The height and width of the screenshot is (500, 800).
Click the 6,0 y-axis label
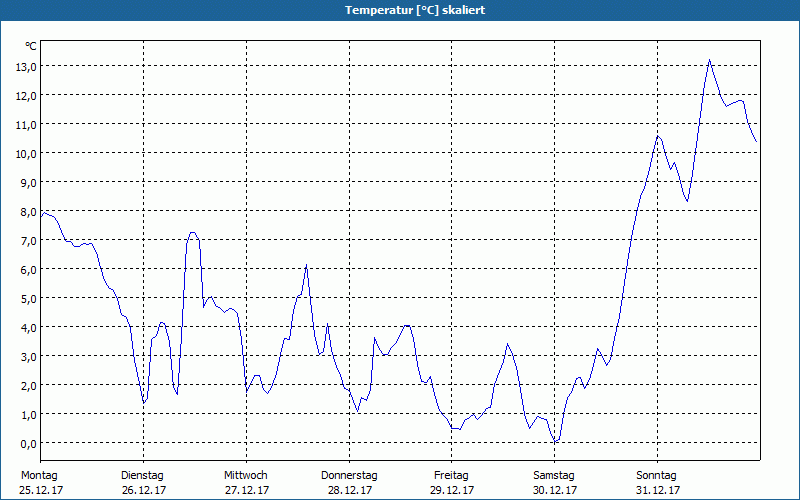point(30,270)
